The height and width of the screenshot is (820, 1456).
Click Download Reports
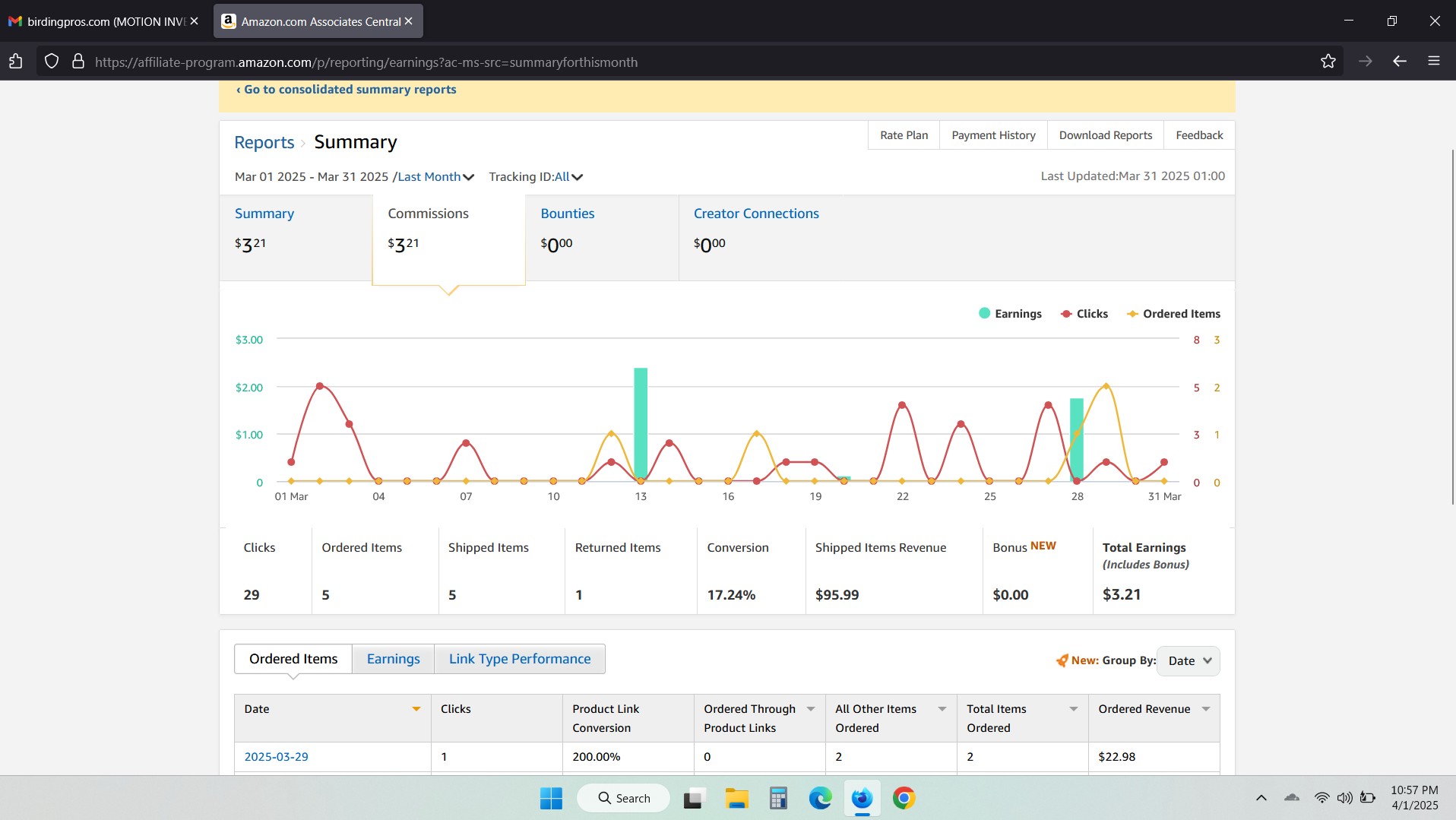[x=1106, y=135]
